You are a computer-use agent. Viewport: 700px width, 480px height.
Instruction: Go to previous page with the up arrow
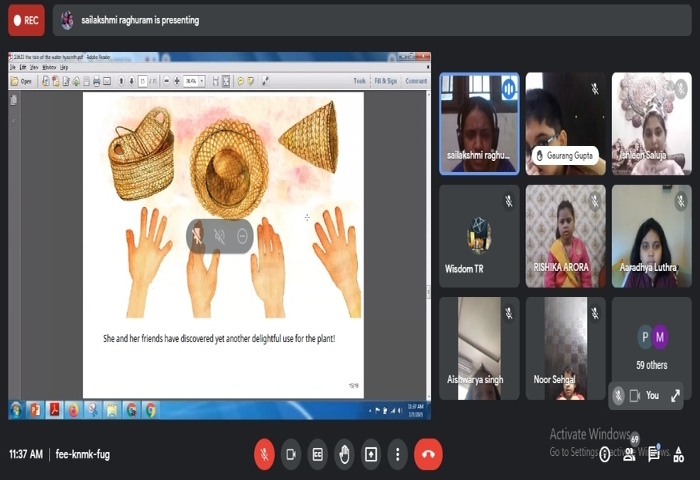(x=121, y=81)
